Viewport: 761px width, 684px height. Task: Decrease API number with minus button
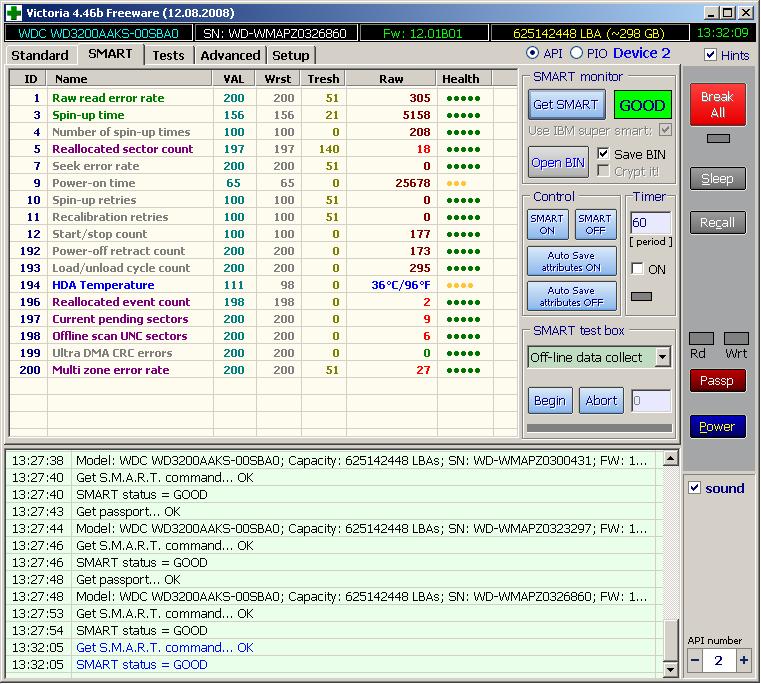tap(695, 660)
